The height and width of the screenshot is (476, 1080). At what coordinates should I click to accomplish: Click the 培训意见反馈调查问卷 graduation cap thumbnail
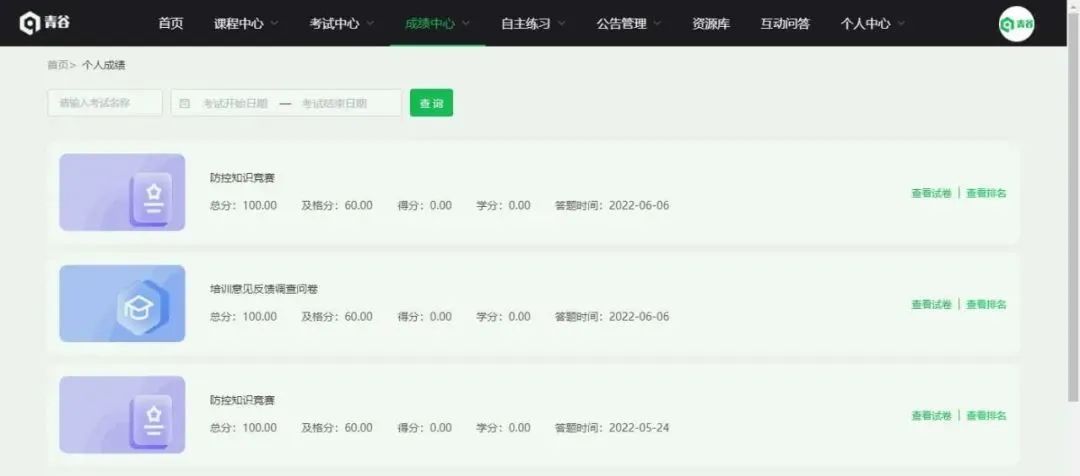122,303
